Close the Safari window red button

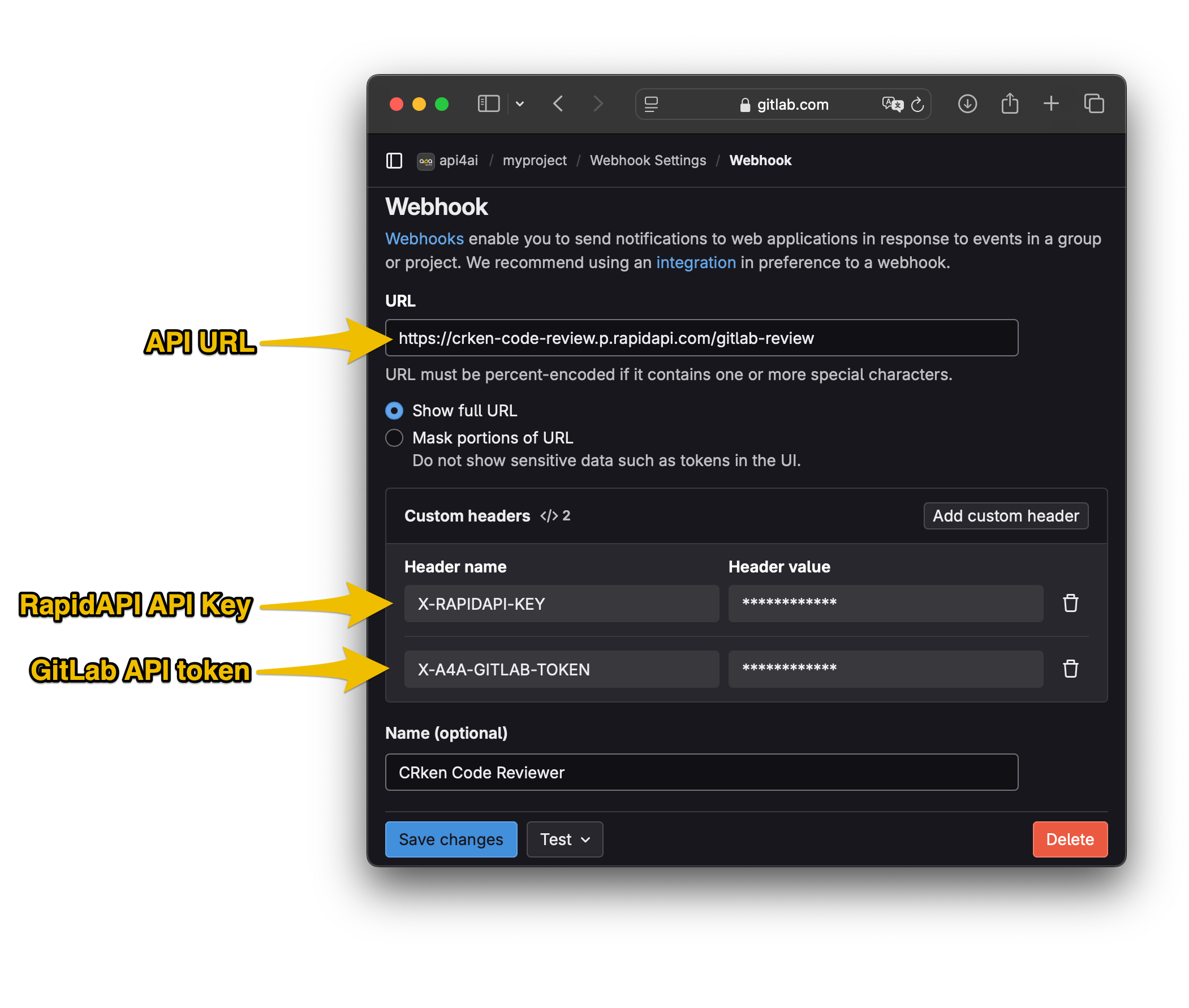[396, 104]
